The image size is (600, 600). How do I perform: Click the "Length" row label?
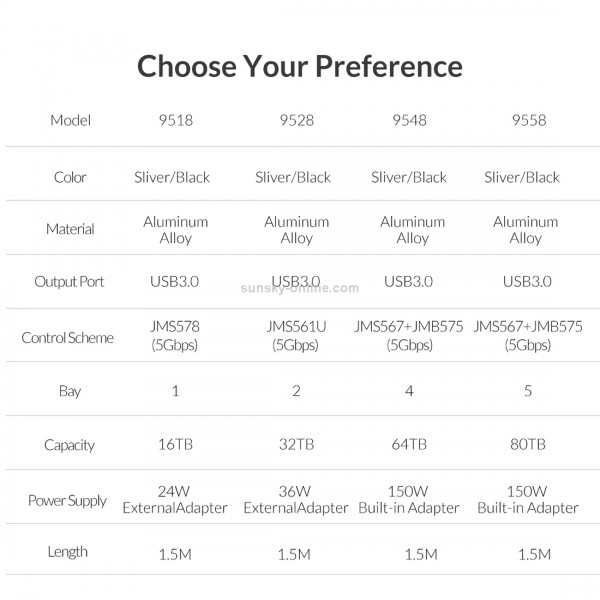pos(68,552)
